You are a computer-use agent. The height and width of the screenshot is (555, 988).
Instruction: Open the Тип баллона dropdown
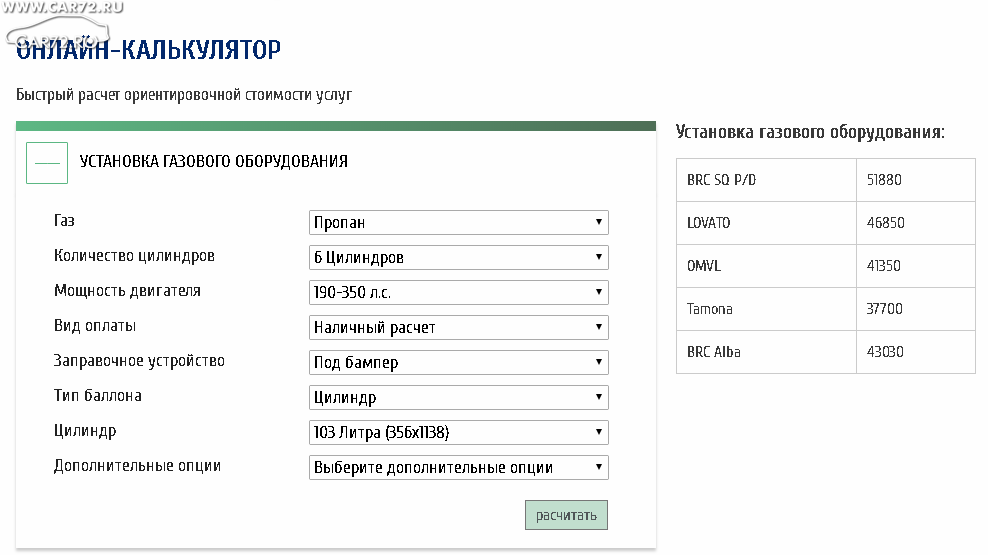point(459,398)
